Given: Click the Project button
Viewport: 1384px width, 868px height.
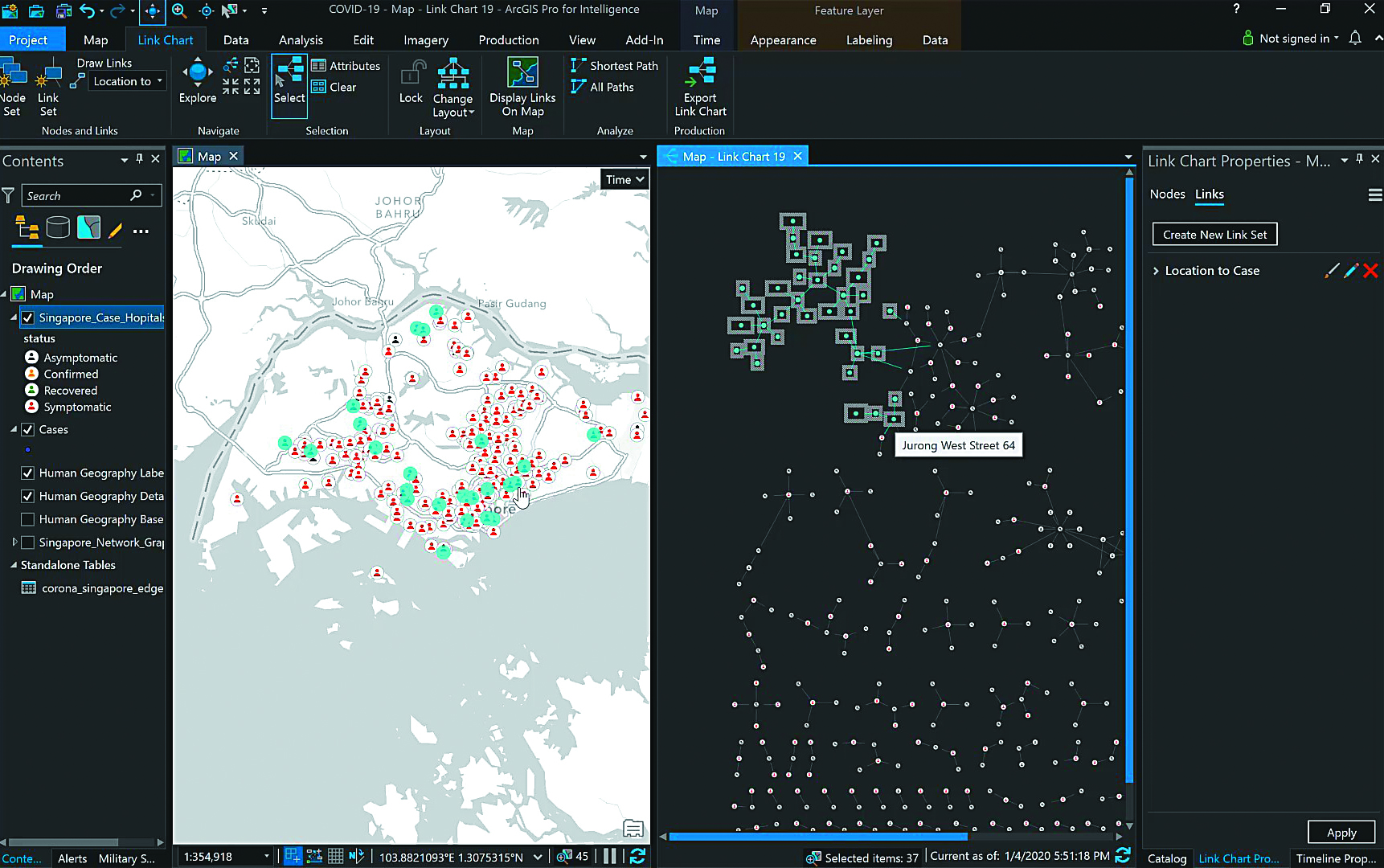Looking at the screenshot, I should click(28, 39).
